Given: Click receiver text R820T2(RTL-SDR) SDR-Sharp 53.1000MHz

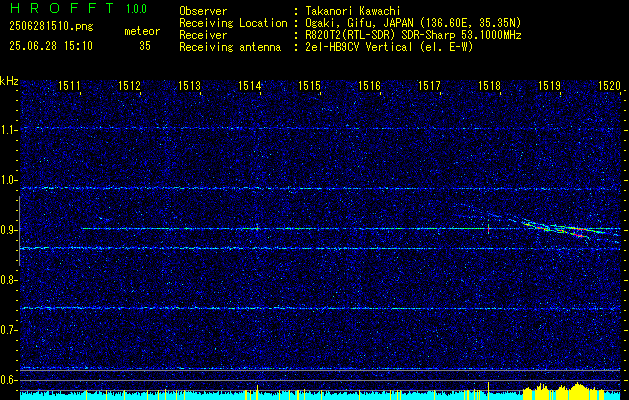Looking at the screenshot, I should [413, 35].
